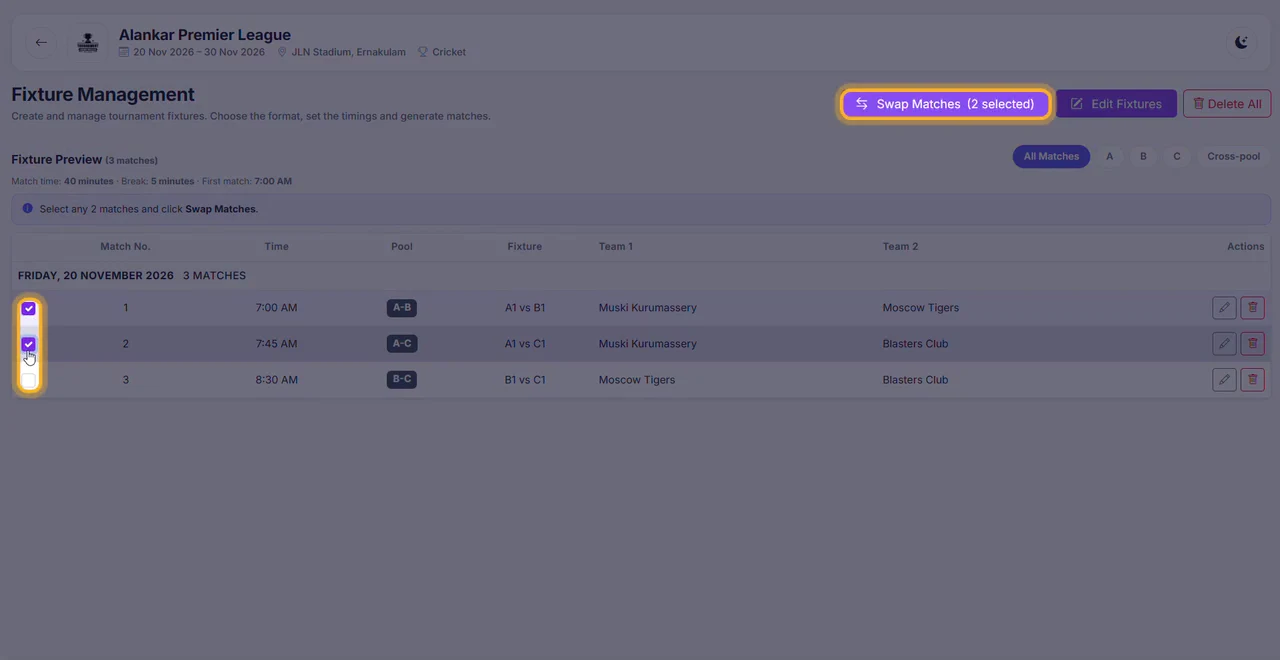Click the 7:00 AM time cell

(x=276, y=308)
